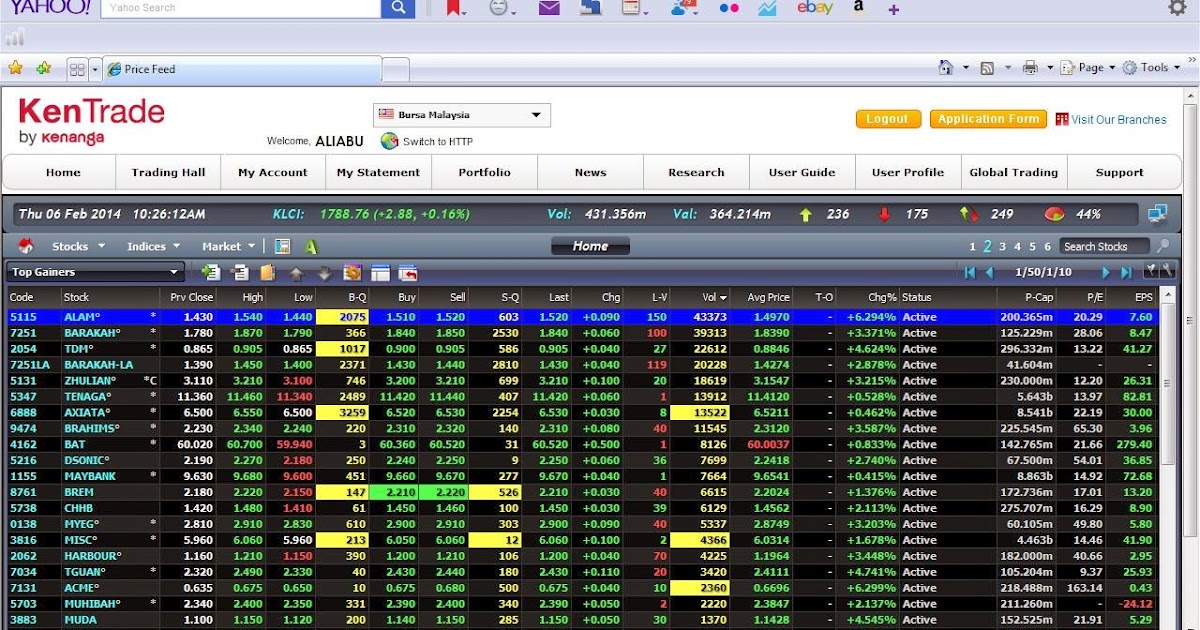The width and height of the screenshot is (1200, 630).
Task: Open the browser Tools menu dropdown
Action: pyautogui.click(x=1153, y=68)
